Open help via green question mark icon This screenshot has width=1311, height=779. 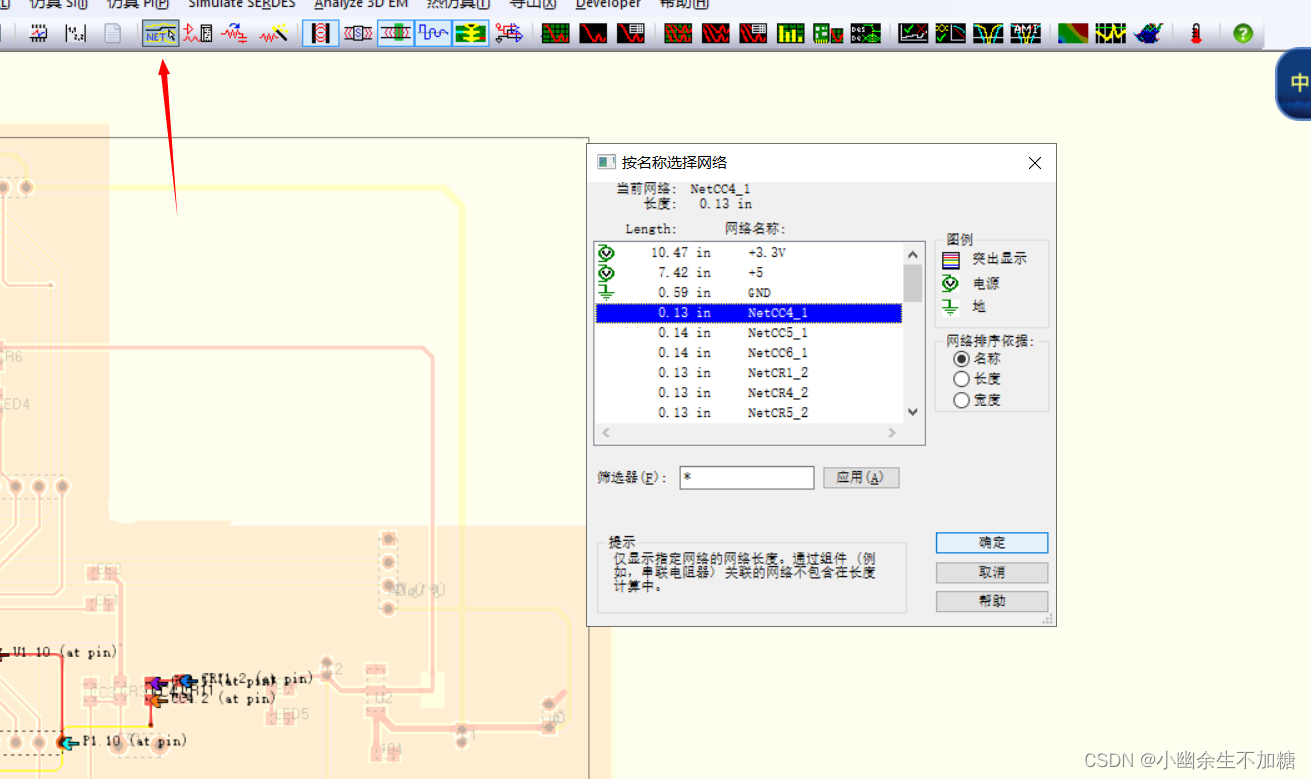tap(1243, 33)
